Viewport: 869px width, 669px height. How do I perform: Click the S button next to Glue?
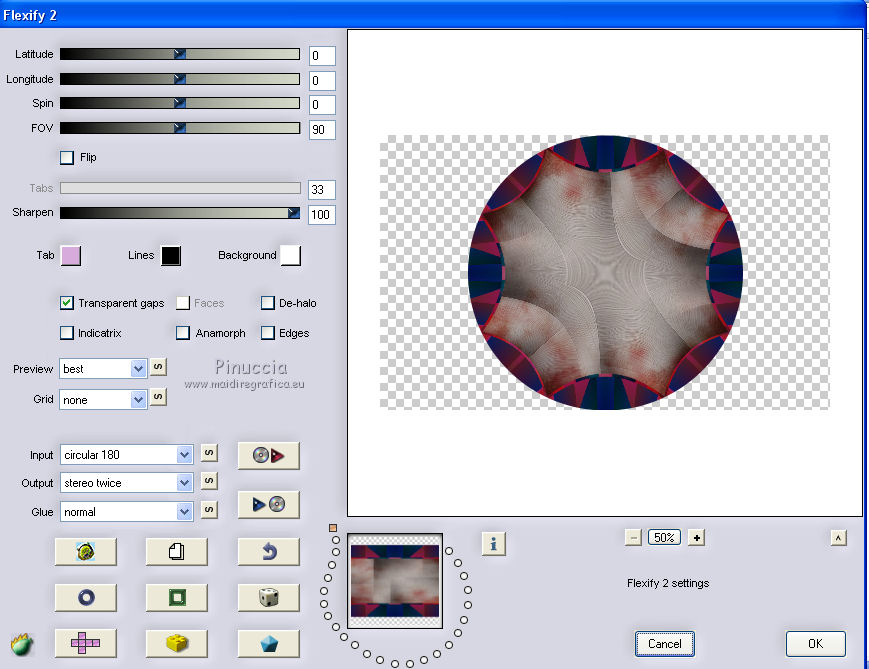coord(209,510)
